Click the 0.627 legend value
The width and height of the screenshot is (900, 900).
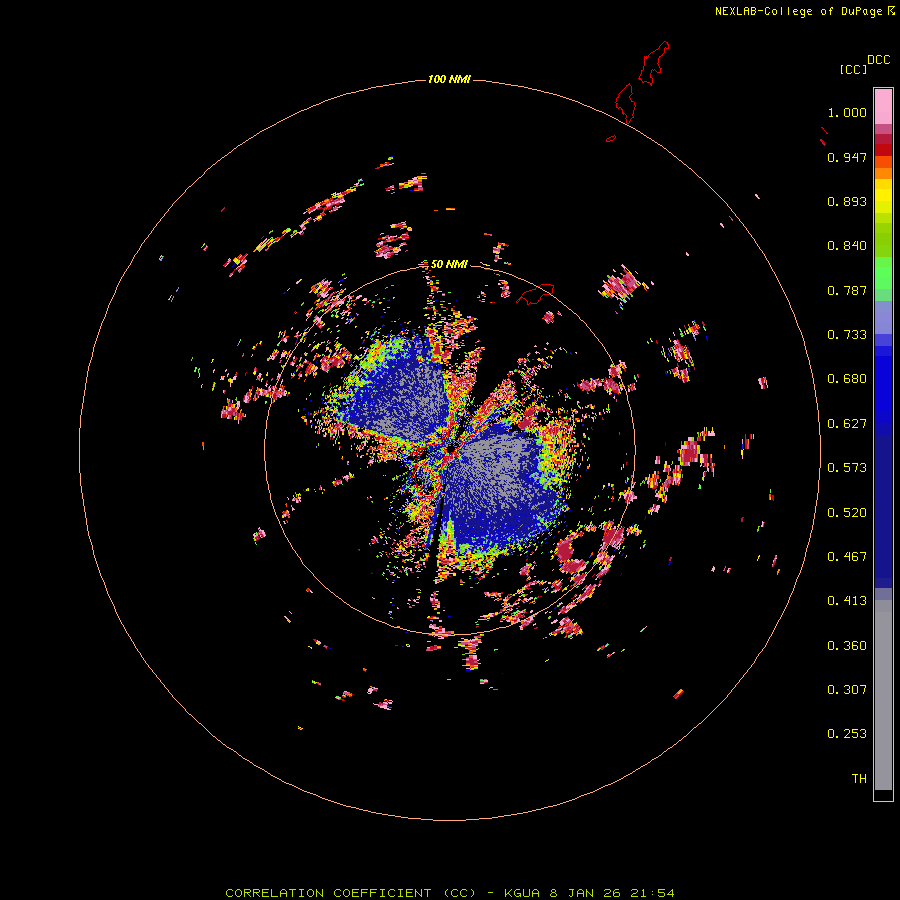(847, 424)
